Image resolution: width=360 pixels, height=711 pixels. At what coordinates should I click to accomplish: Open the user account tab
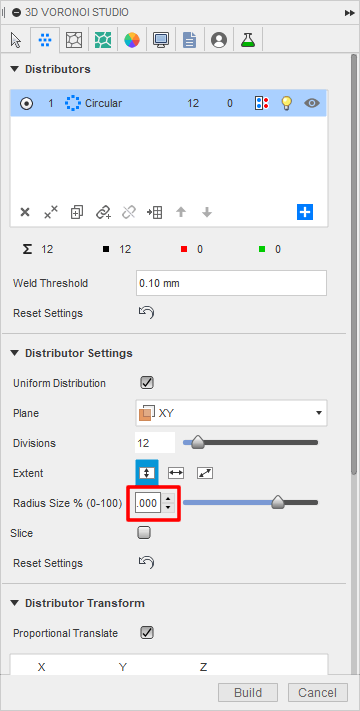(219, 40)
